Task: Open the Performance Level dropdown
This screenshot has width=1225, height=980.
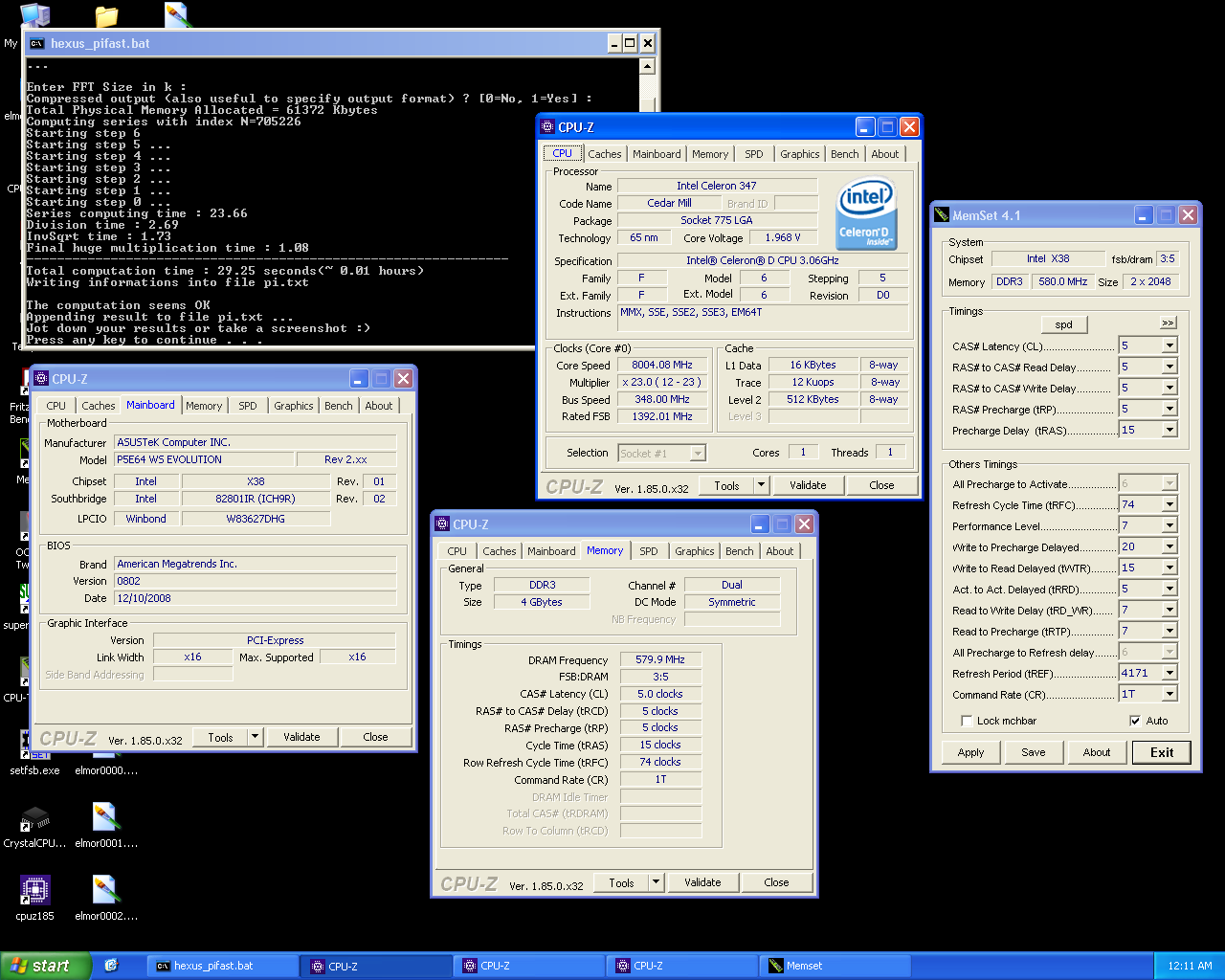Action: [1169, 525]
